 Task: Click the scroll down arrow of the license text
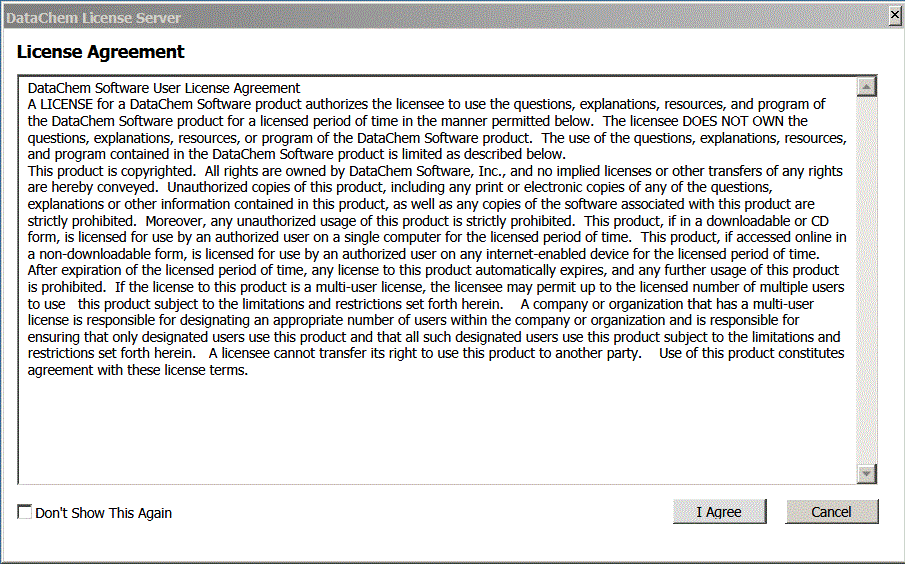[866, 473]
